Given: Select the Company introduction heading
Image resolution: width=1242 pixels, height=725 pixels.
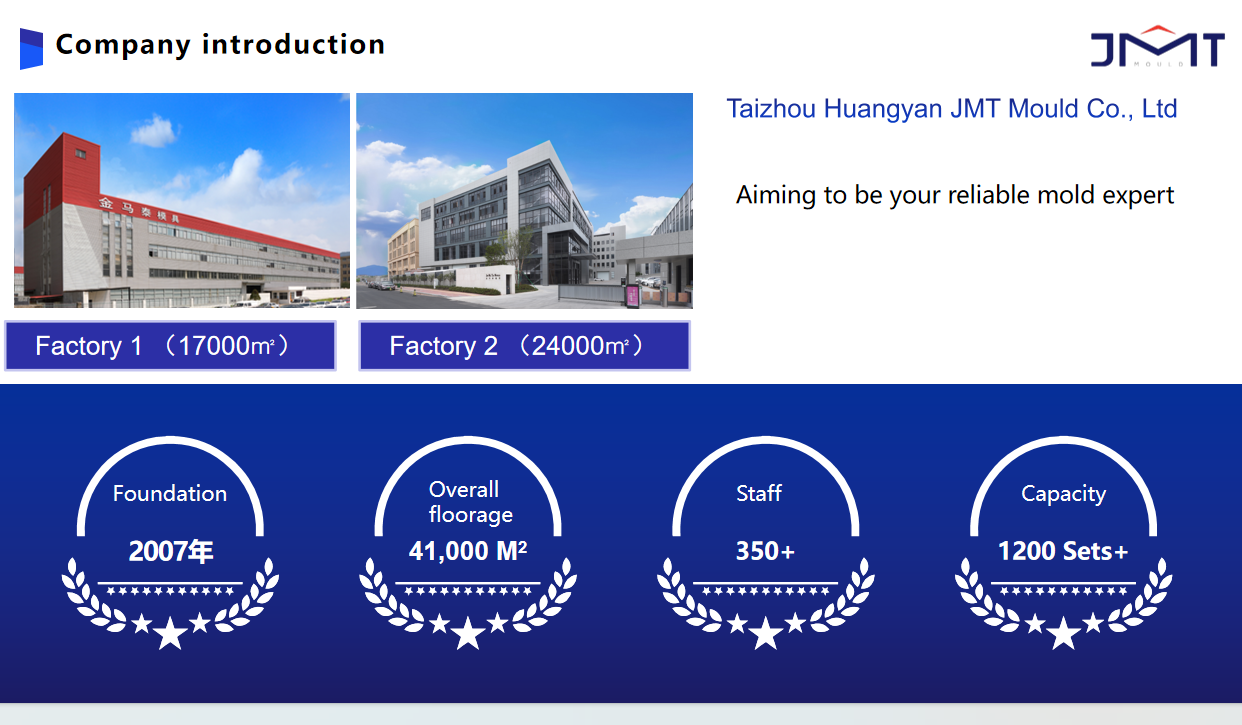Looking at the screenshot, I should (220, 45).
